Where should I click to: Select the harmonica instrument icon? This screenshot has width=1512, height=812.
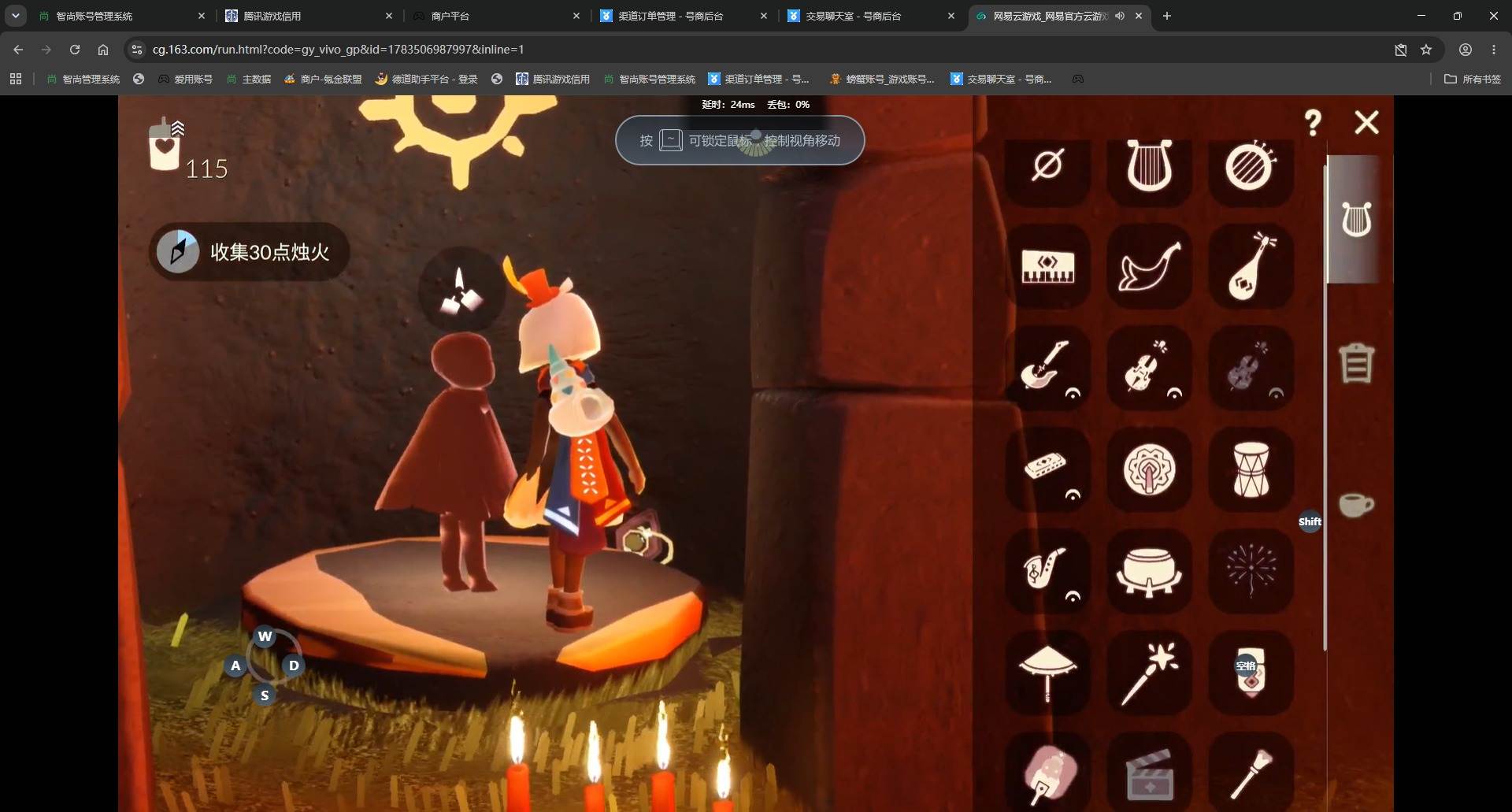[x=1047, y=469]
